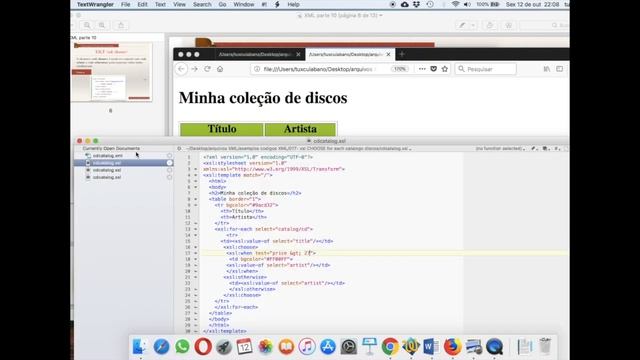Launch Safari from the Dock
This screenshot has height=360, width=640.
[161, 347]
